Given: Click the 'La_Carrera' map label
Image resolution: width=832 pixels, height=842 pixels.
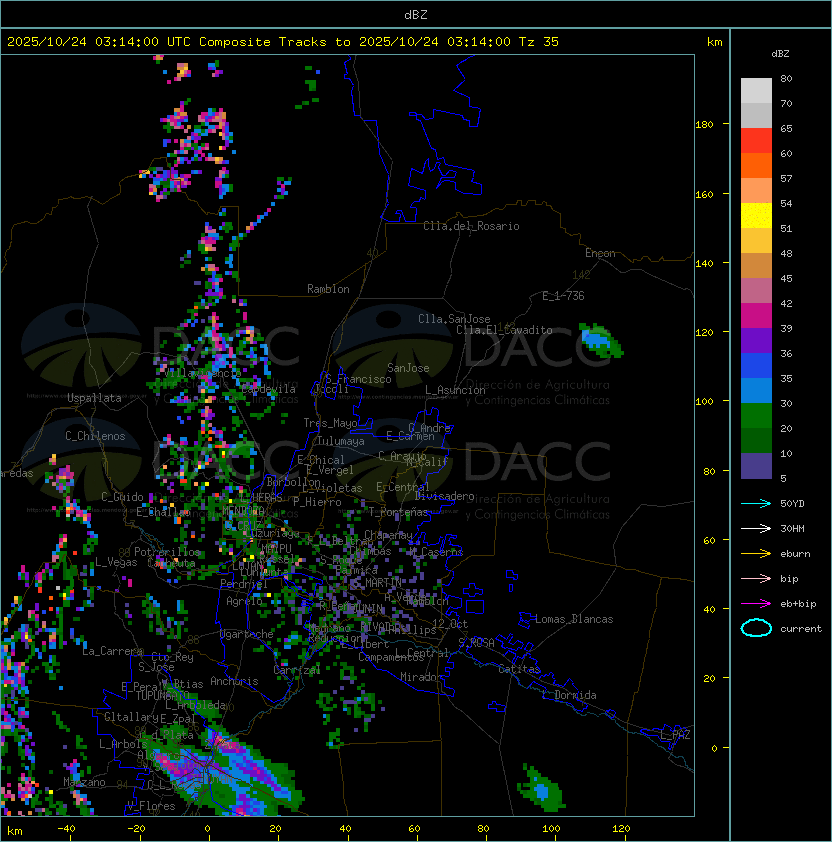Looking at the screenshot, I should pyautogui.click(x=112, y=651).
